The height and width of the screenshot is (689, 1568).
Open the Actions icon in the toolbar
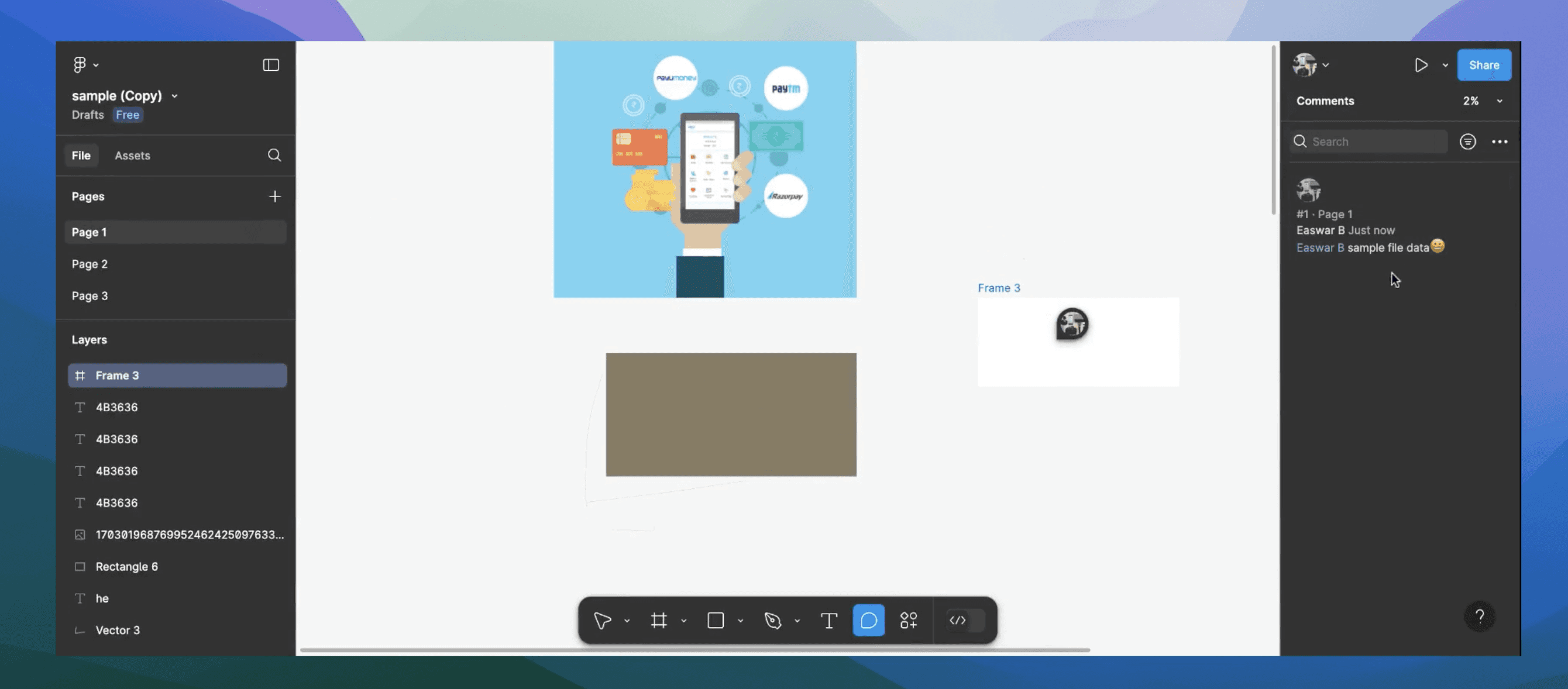[x=908, y=620]
